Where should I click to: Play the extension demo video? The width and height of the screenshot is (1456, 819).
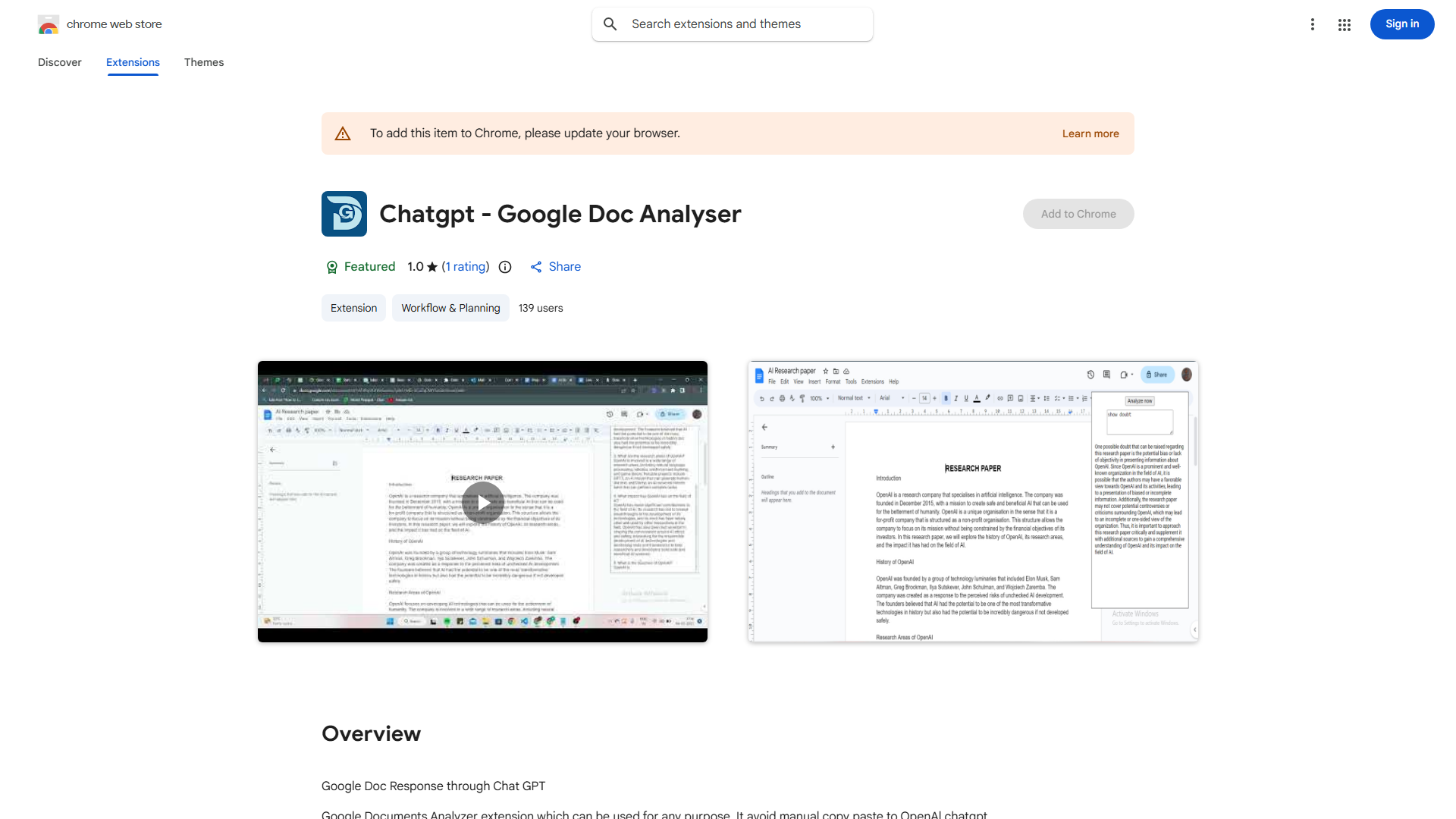(x=482, y=501)
